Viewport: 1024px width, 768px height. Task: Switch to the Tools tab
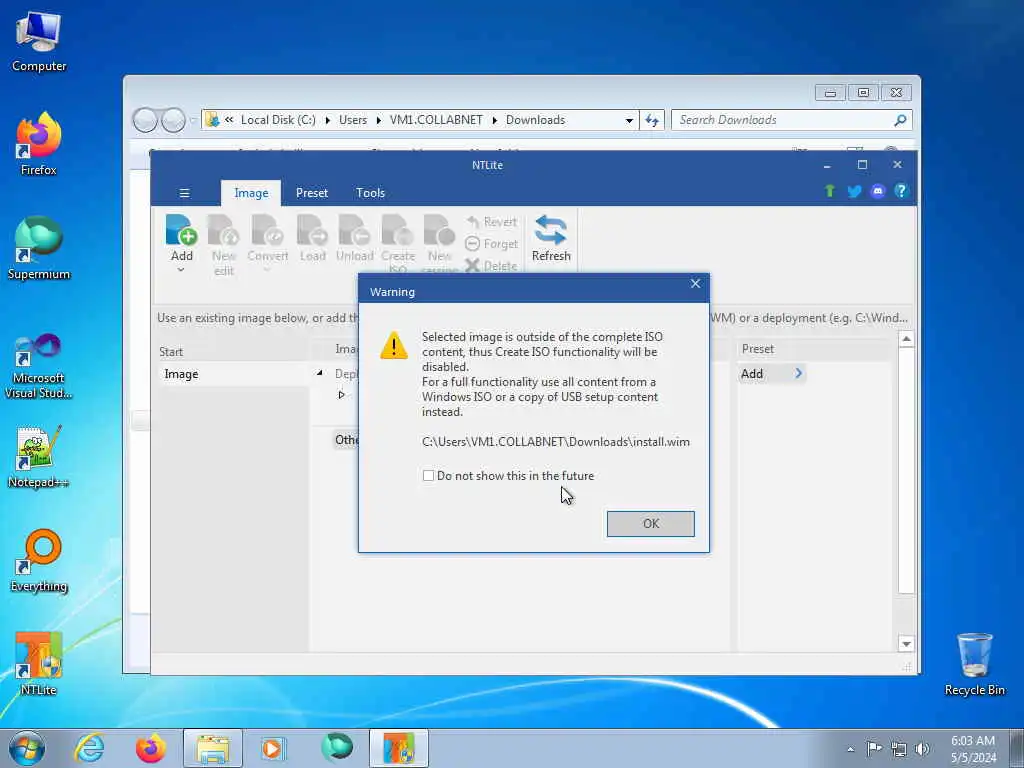370,193
